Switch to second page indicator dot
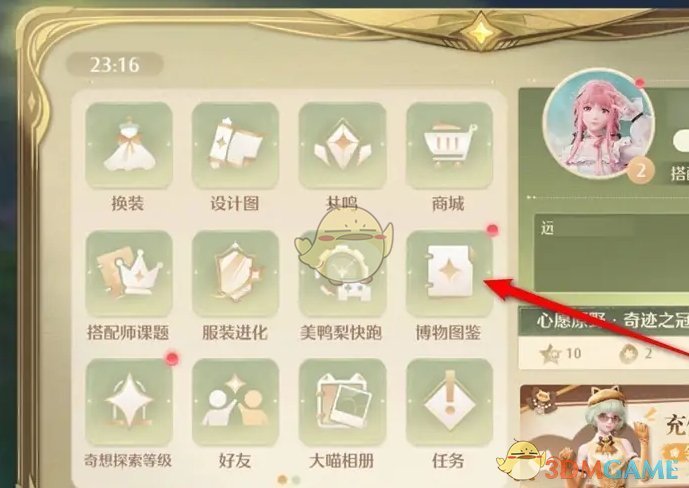The image size is (689, 488). click(x=296, y=480)
